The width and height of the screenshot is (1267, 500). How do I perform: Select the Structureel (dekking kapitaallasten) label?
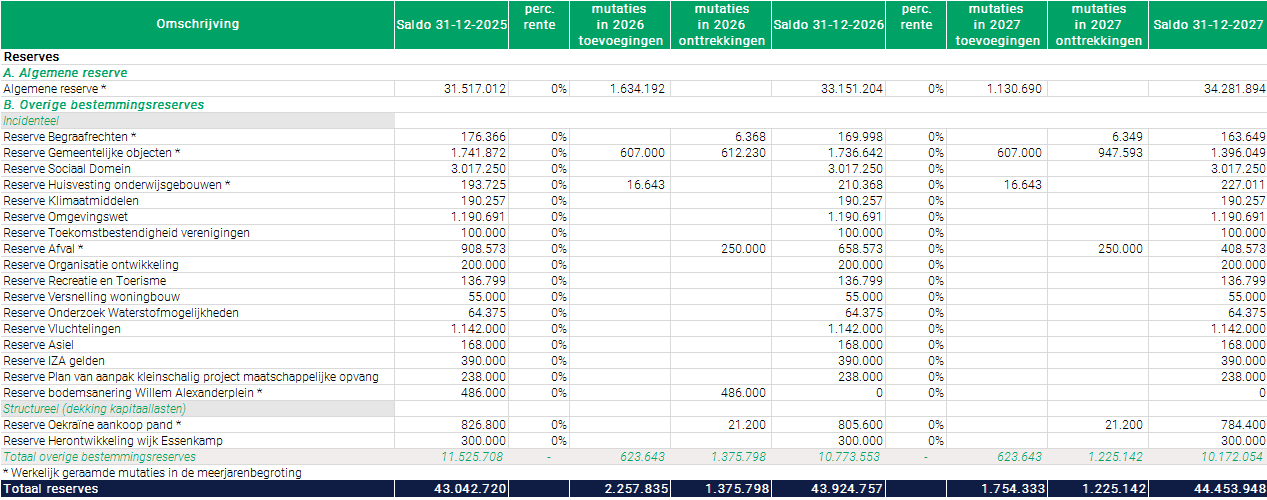coord(94,409)
